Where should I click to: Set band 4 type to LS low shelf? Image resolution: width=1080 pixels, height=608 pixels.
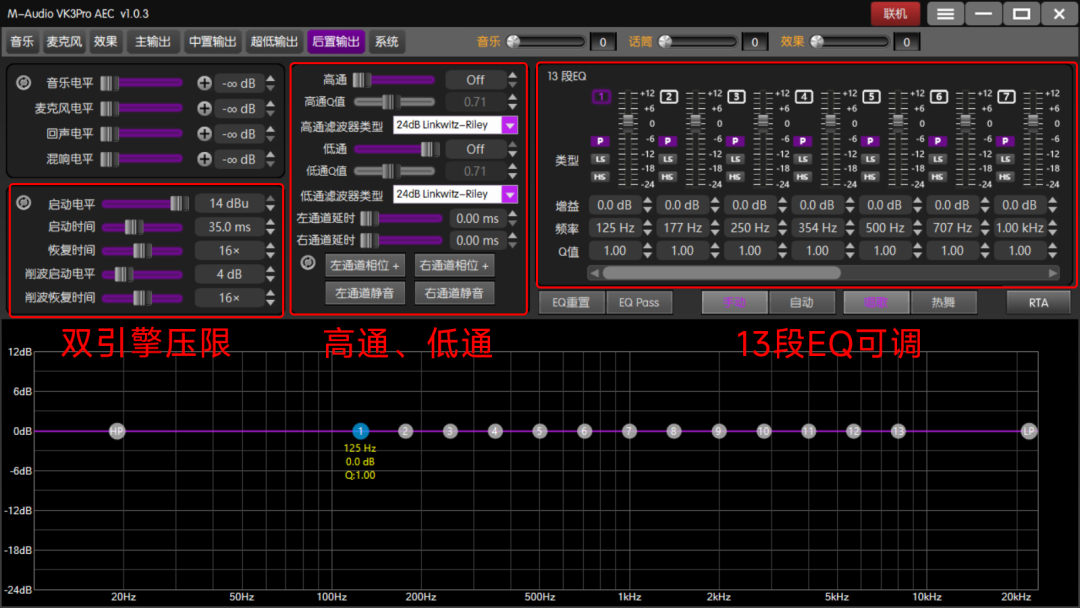pos(802,159)
